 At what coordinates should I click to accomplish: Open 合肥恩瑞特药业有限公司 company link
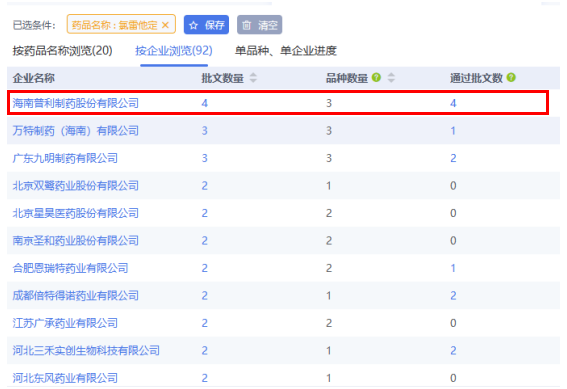(71, 268)
